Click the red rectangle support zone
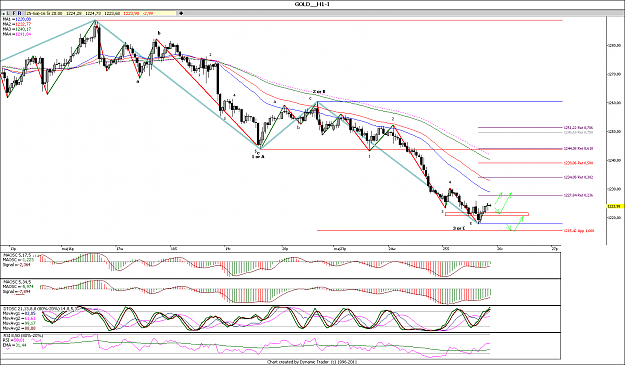The height and width of the screenshot is (365, 625). coord(487,214)
